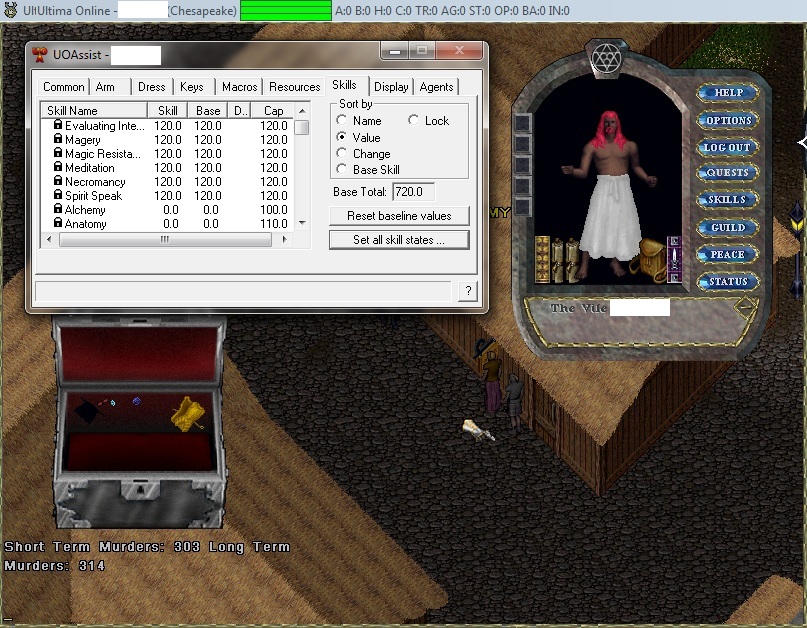
Task: Click the diamond icon beside the character name
Action: 745,308
